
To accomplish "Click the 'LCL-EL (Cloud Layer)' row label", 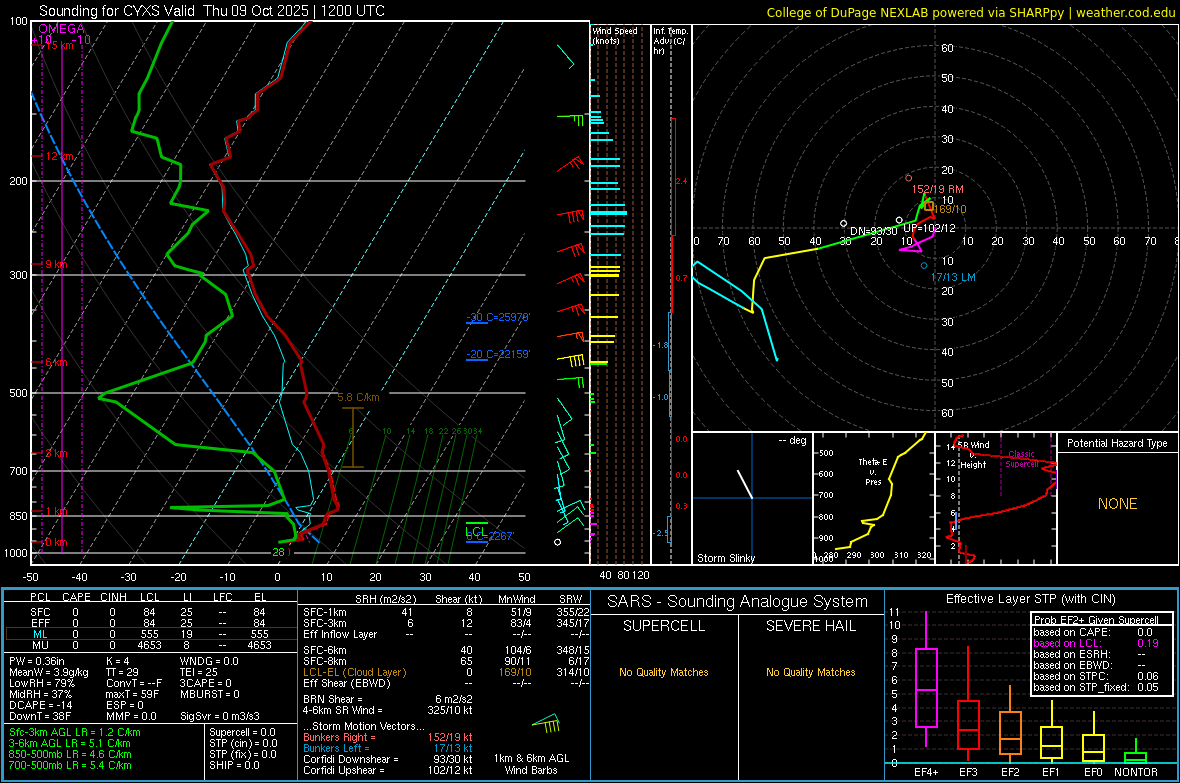I will click(x=354, y=672).
